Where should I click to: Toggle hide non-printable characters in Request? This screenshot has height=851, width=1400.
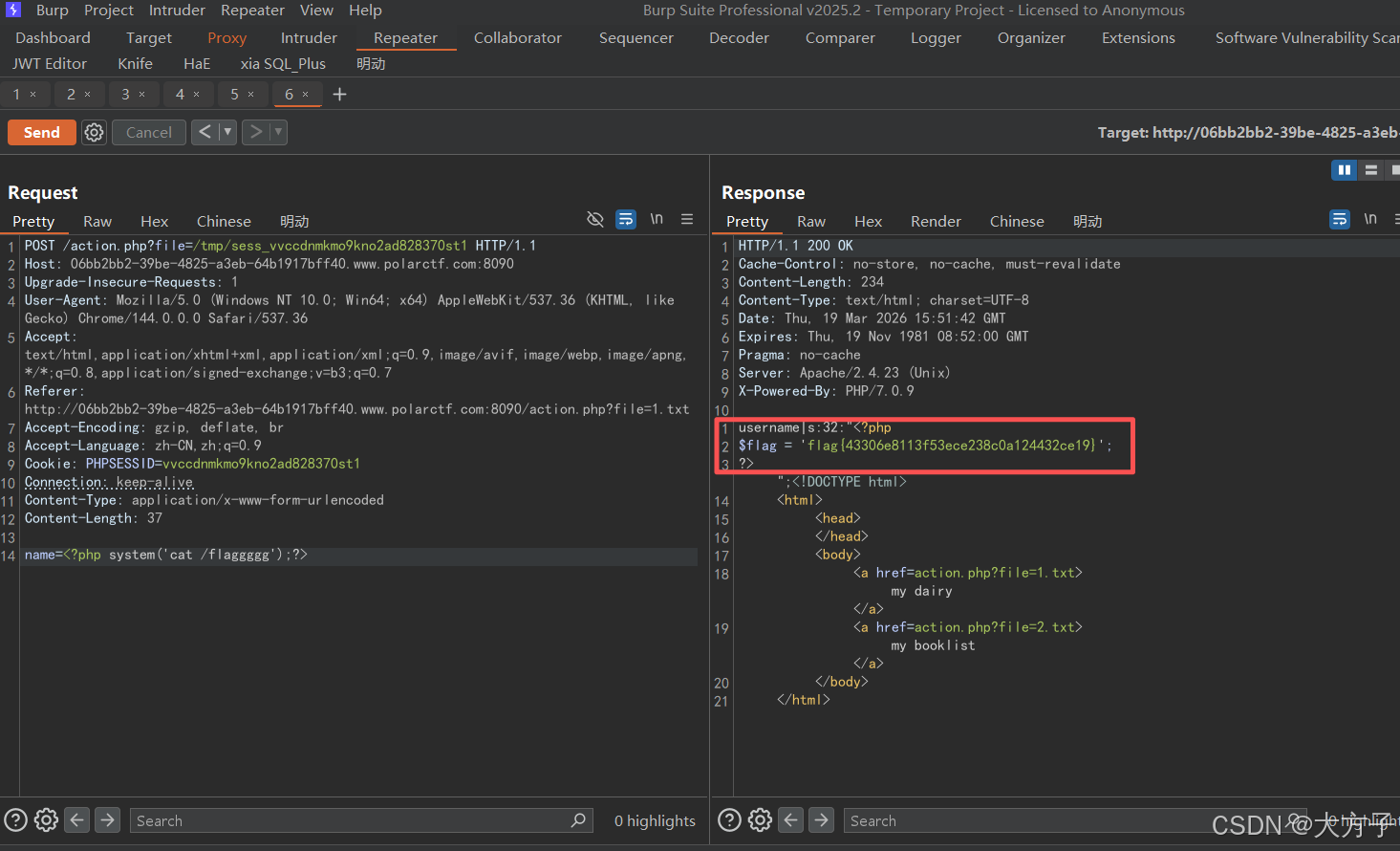click(595, 219)
